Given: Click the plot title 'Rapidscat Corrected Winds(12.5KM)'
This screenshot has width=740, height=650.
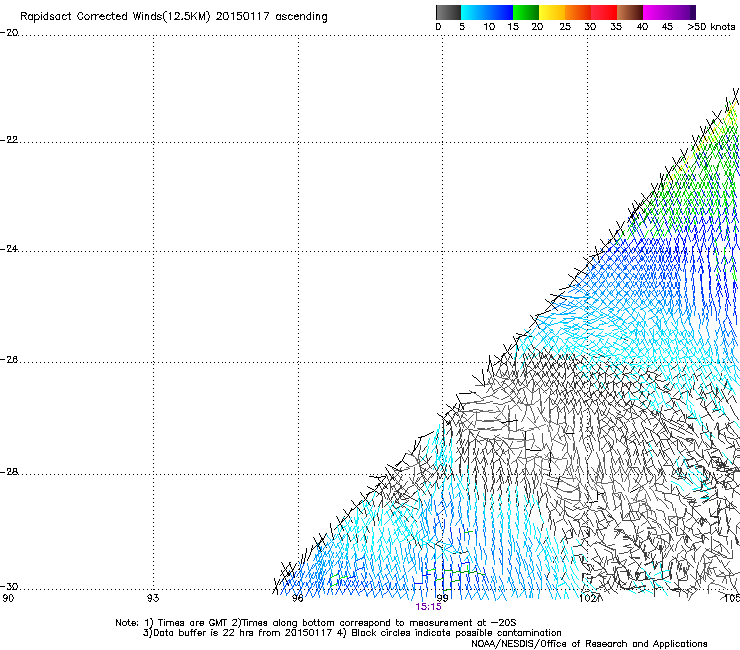Looking at the screenshot, I should click(x=115, y=17).
